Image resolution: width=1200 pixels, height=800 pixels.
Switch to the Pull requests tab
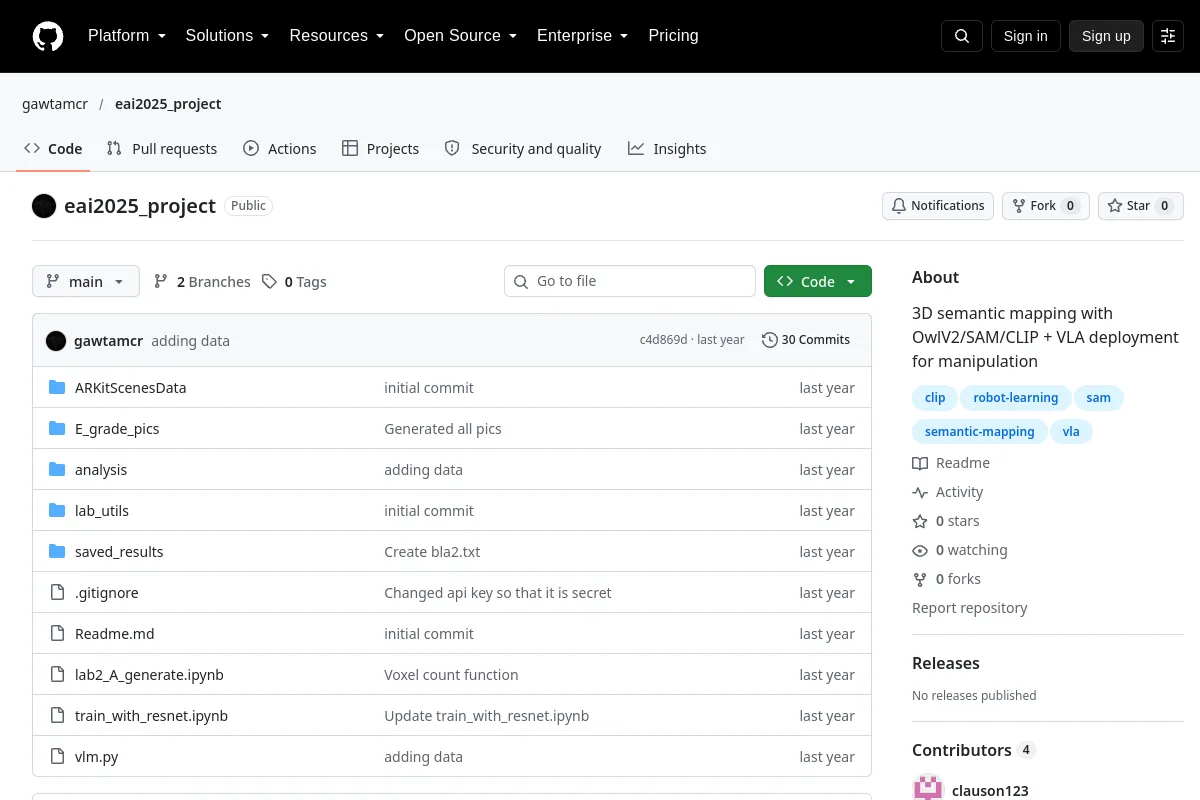coord(162,149)
